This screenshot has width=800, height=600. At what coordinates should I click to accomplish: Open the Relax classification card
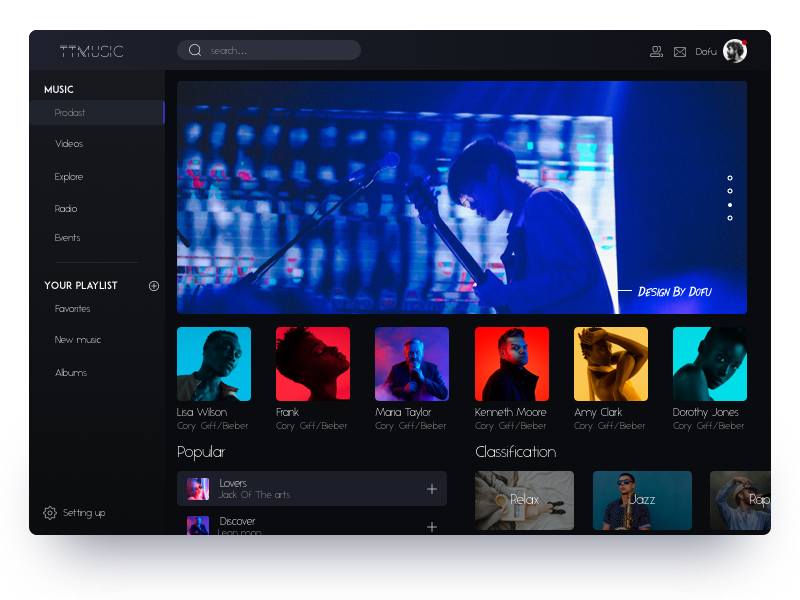(x=524, y=501)
